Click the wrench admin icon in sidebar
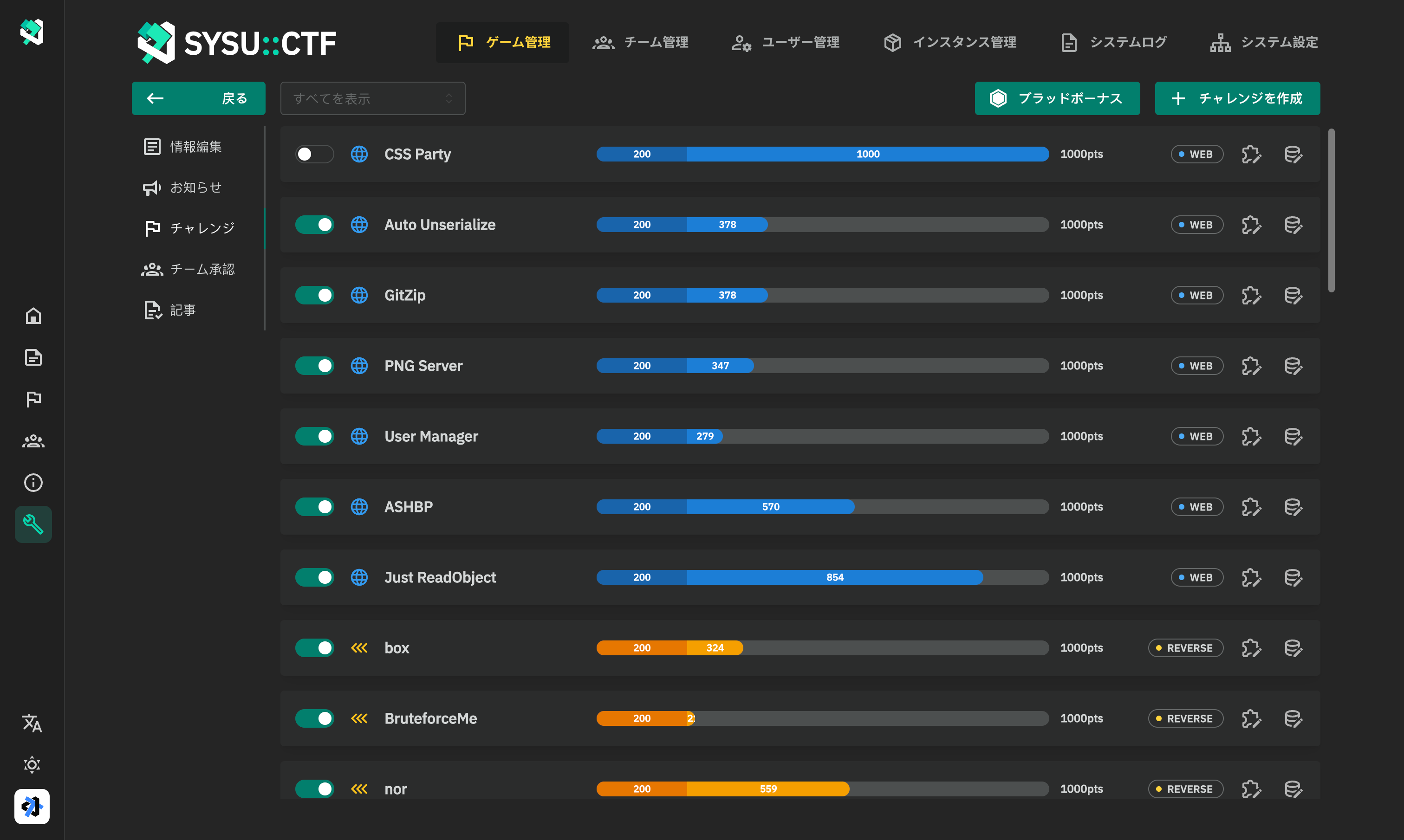 [x=33, y=524]
